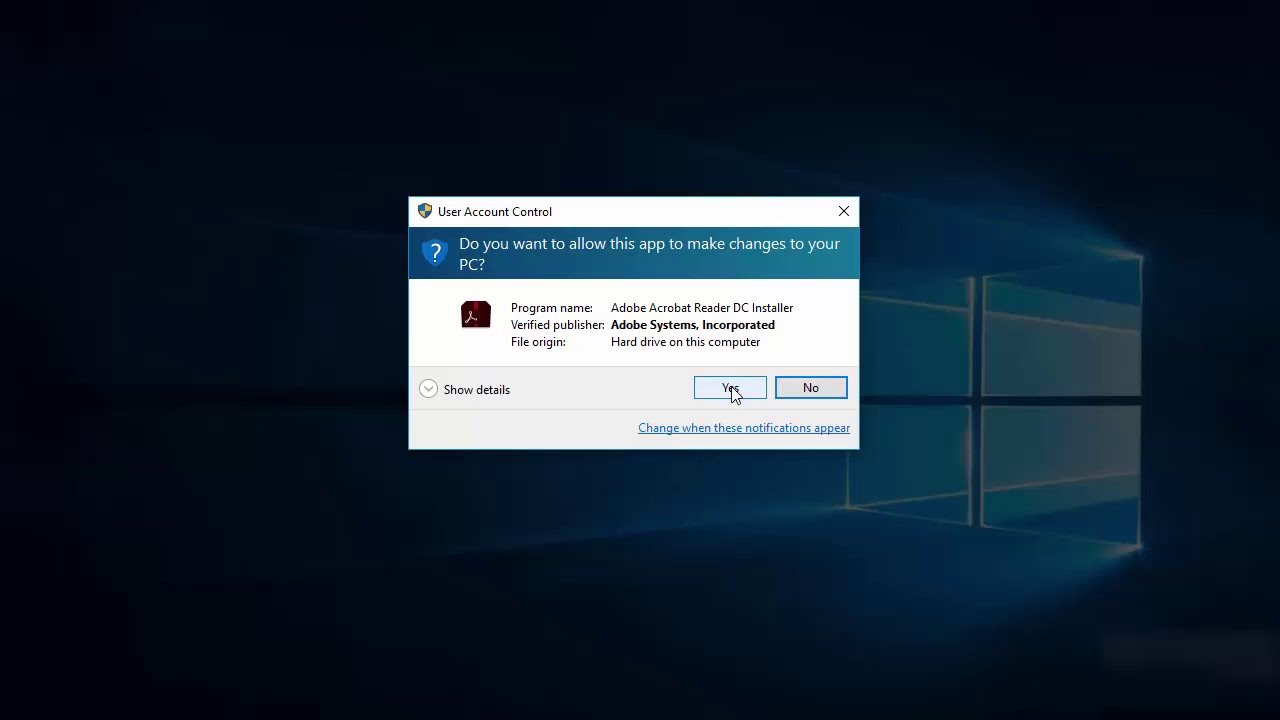Click the Adobe Acrobat Reader program icon

476,315
